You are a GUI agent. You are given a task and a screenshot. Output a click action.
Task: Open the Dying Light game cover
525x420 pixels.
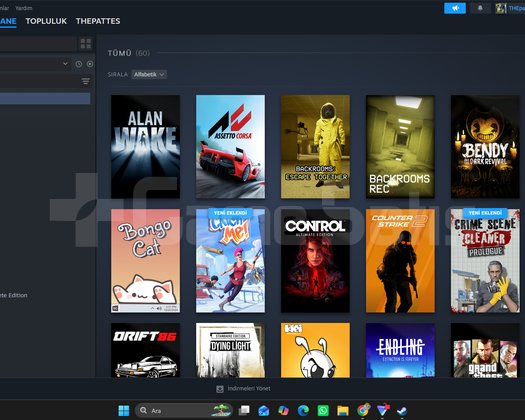[x=230, y=350]
